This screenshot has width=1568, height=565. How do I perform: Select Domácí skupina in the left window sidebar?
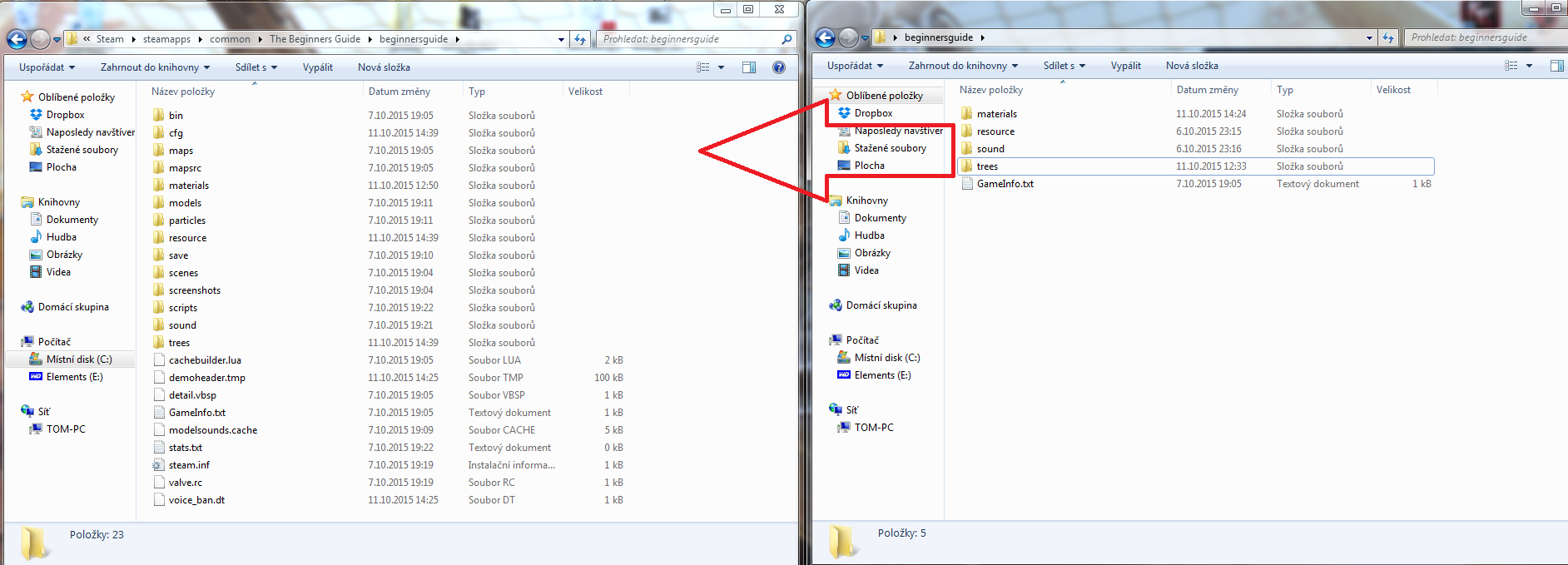tap(73, 307)
